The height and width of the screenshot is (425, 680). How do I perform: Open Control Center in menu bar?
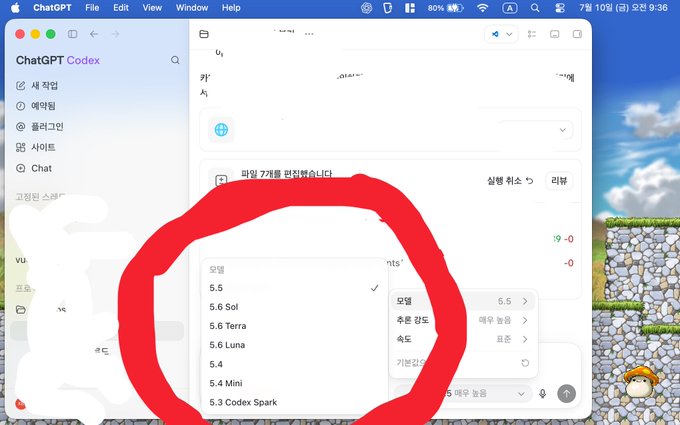560,8
